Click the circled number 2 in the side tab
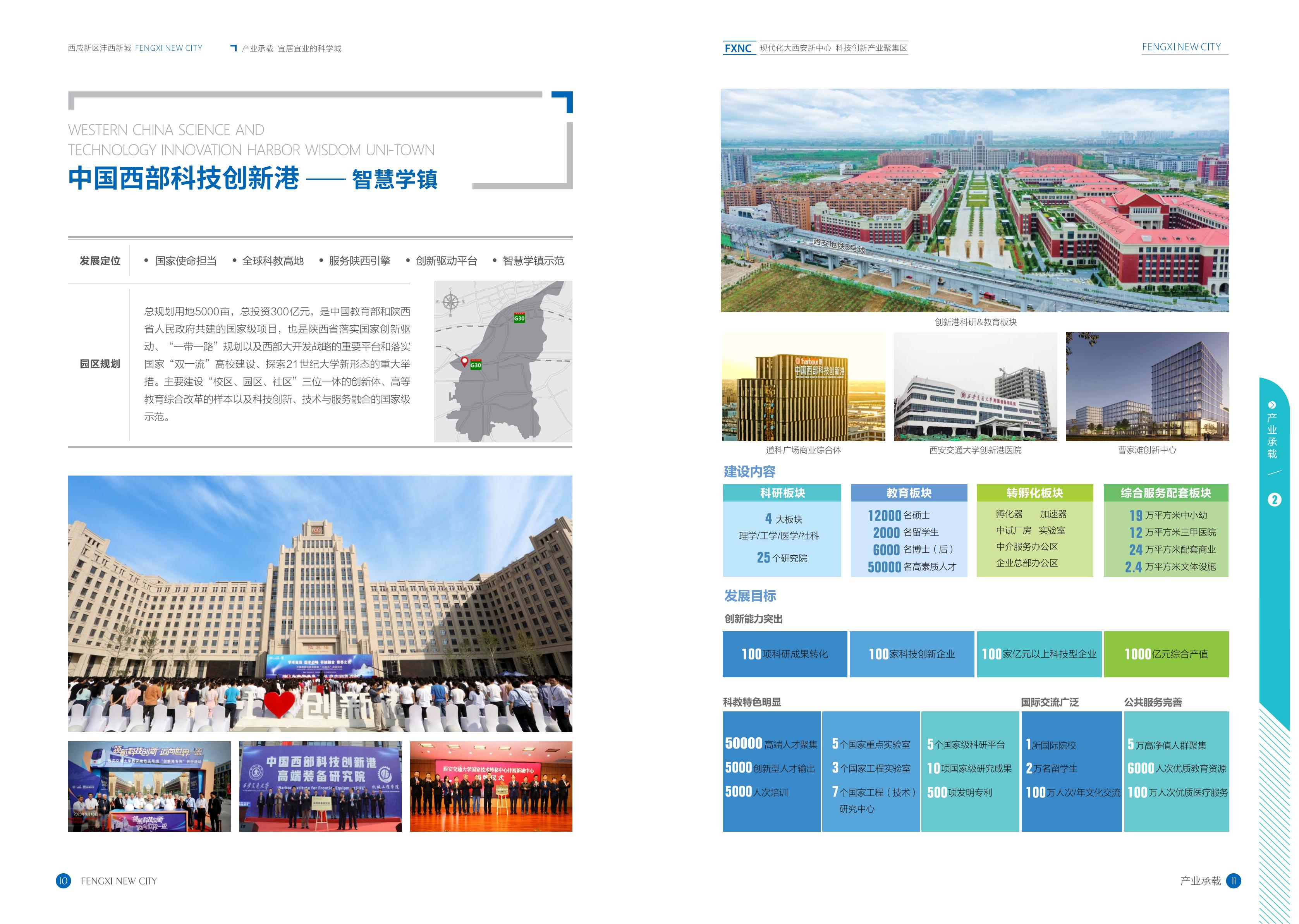Screen dimensions: 1299x924 point(1274,500)
